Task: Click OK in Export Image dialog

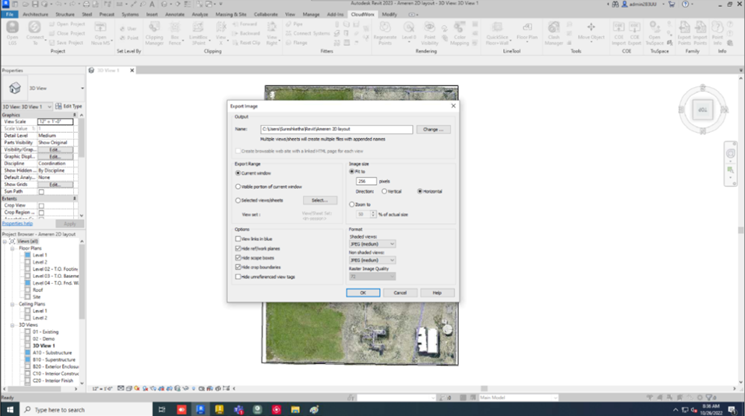Action: click(363, 293)
